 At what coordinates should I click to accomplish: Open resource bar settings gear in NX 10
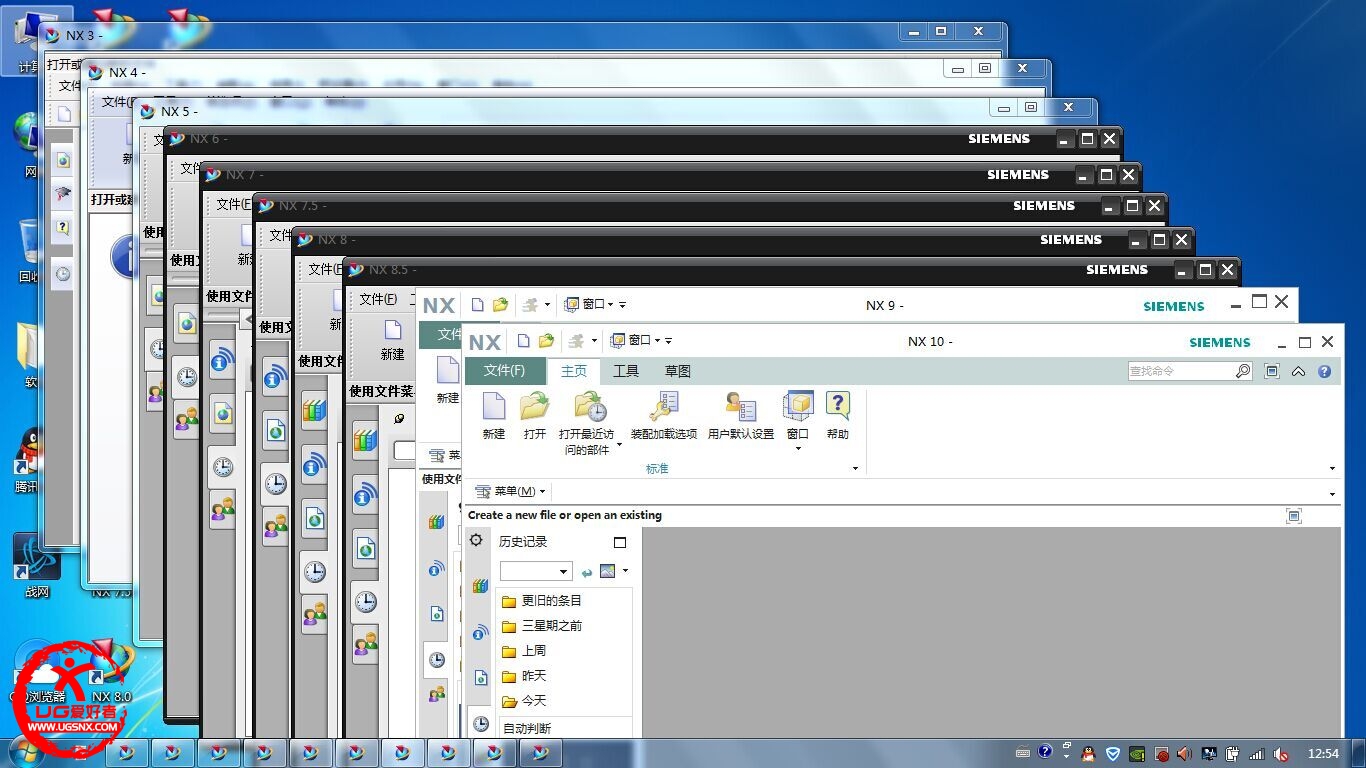click(477, 540)
